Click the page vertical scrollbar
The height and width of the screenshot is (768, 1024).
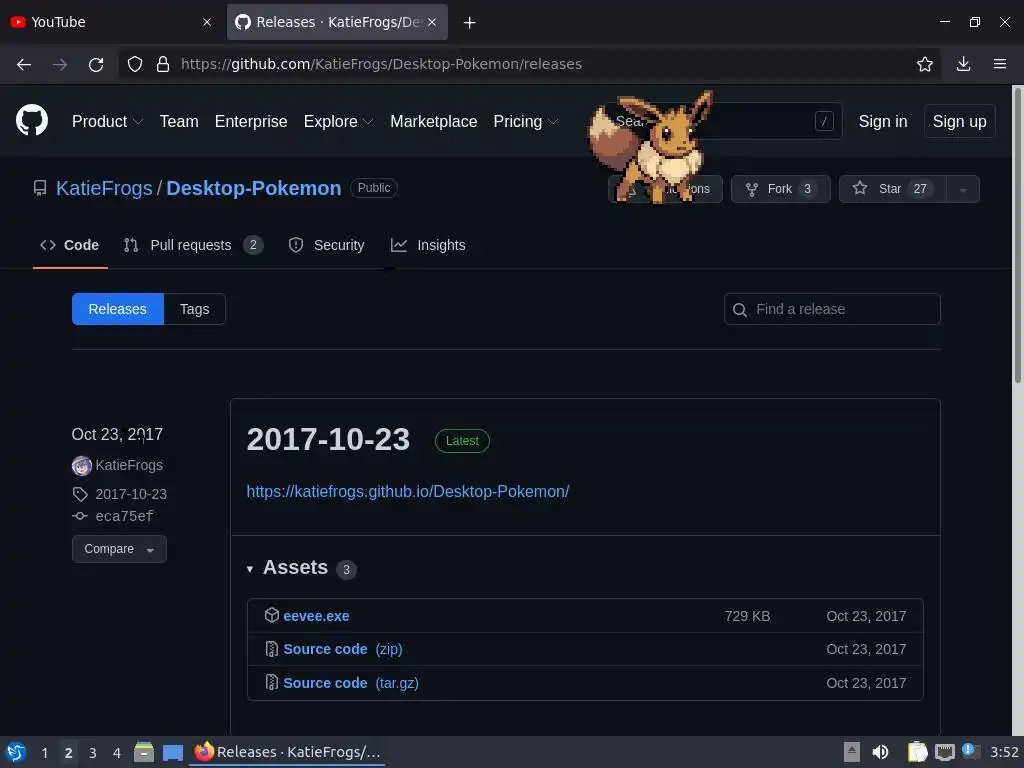click(x=1017, y=235)
